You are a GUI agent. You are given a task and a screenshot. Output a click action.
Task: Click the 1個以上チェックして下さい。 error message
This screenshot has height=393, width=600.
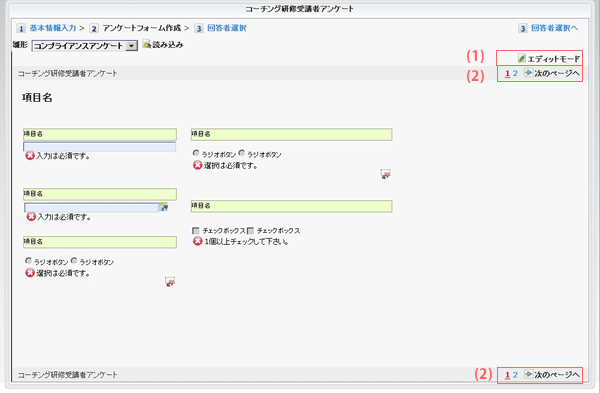[246, 242]
